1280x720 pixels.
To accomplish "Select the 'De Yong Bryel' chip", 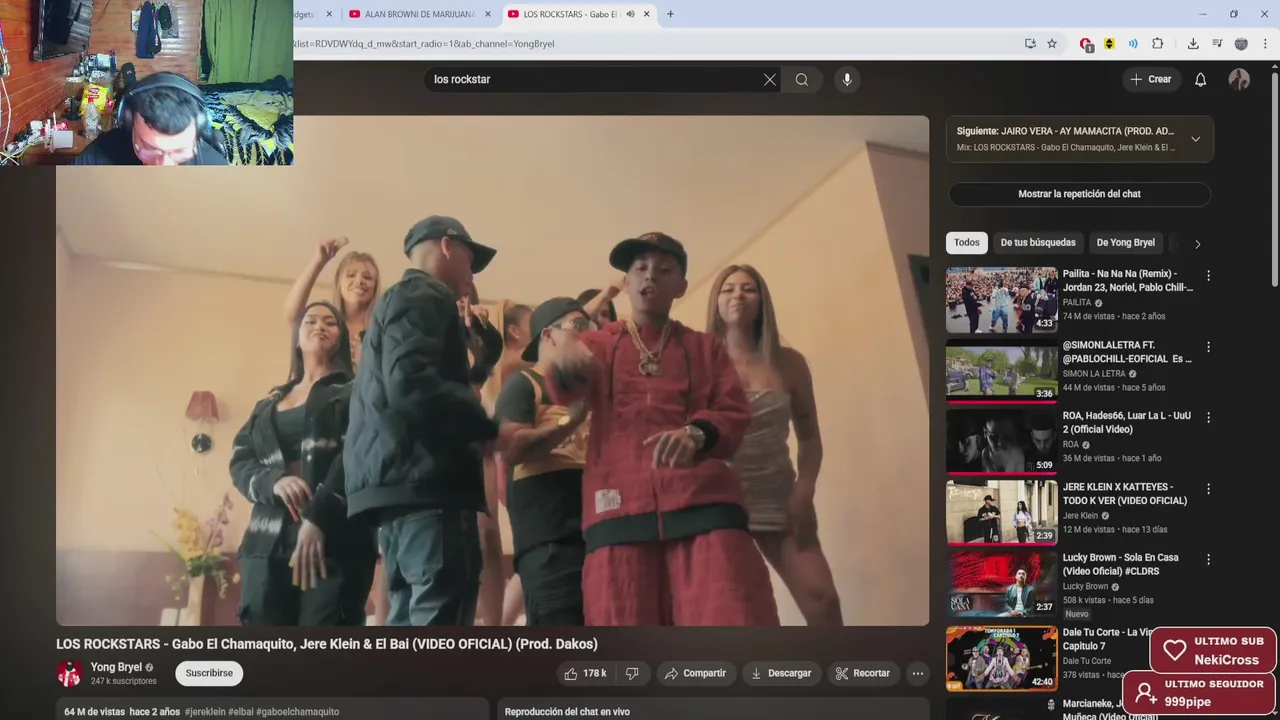I will [x=1125, y=243].
